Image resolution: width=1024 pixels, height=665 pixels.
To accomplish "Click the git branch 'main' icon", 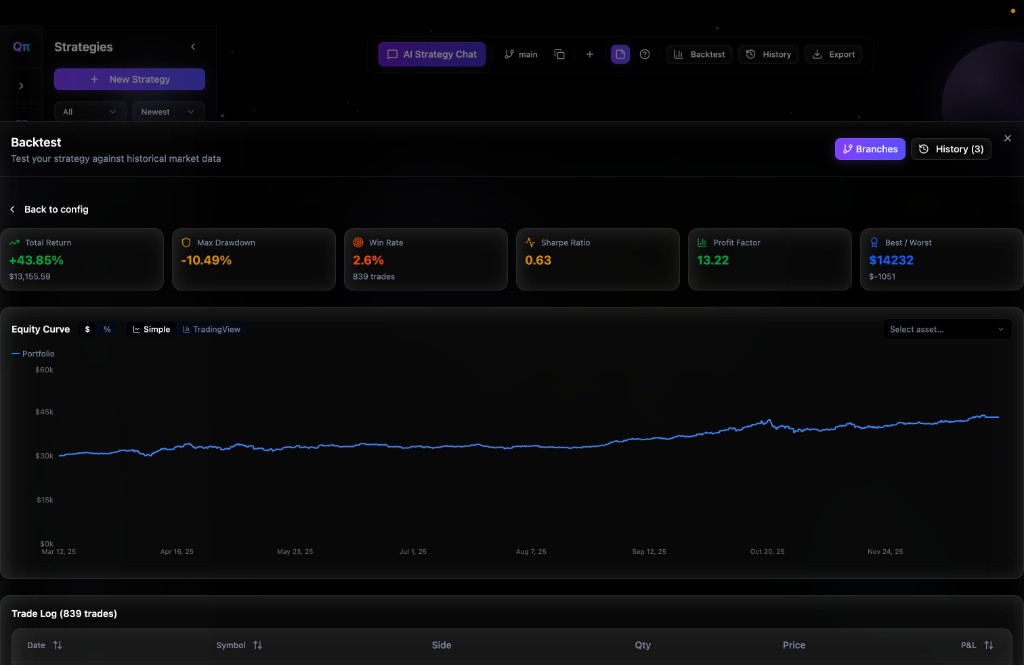I will pos(509,54).
